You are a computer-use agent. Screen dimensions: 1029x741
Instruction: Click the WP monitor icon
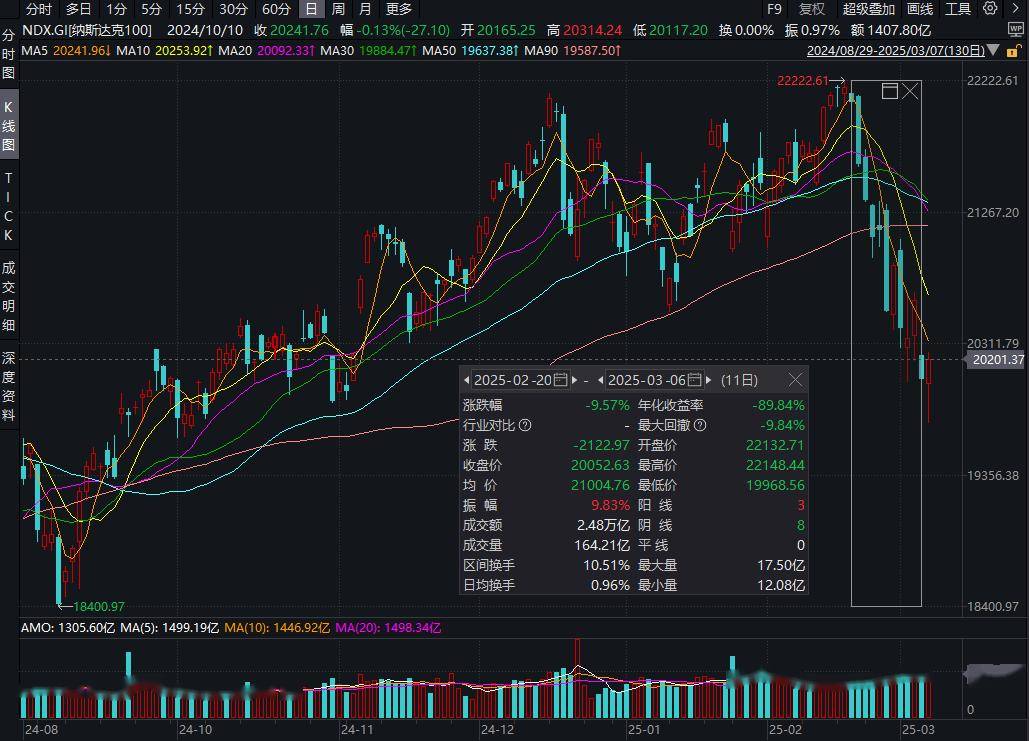[1015, 30]
